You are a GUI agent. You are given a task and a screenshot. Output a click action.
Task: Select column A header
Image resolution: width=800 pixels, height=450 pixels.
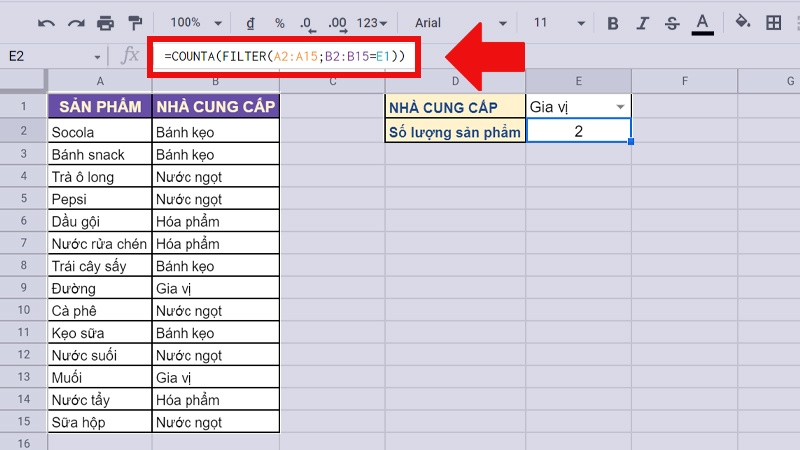[x=100, y=81]
